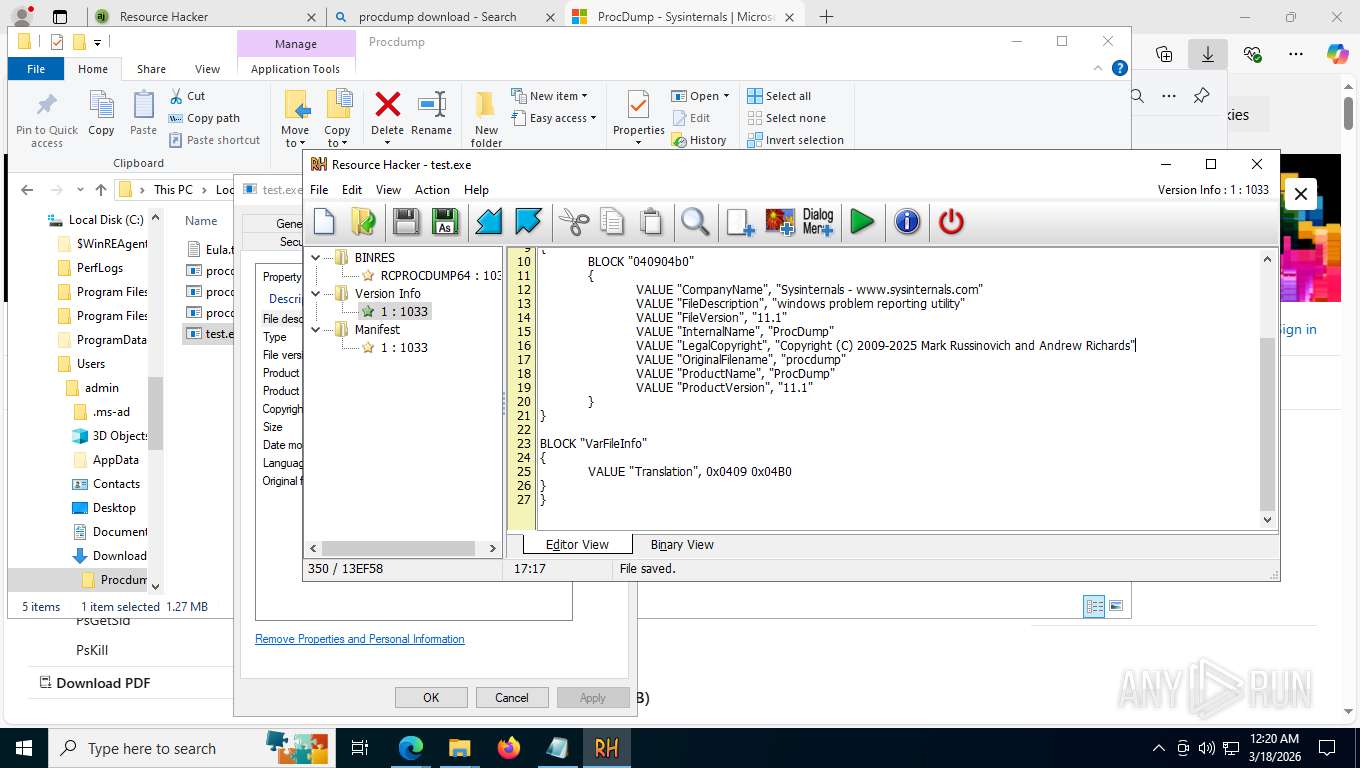Click Remove Properties and Personal Information link
This screenshot has height=768, width=1360.
coord(360,639)
